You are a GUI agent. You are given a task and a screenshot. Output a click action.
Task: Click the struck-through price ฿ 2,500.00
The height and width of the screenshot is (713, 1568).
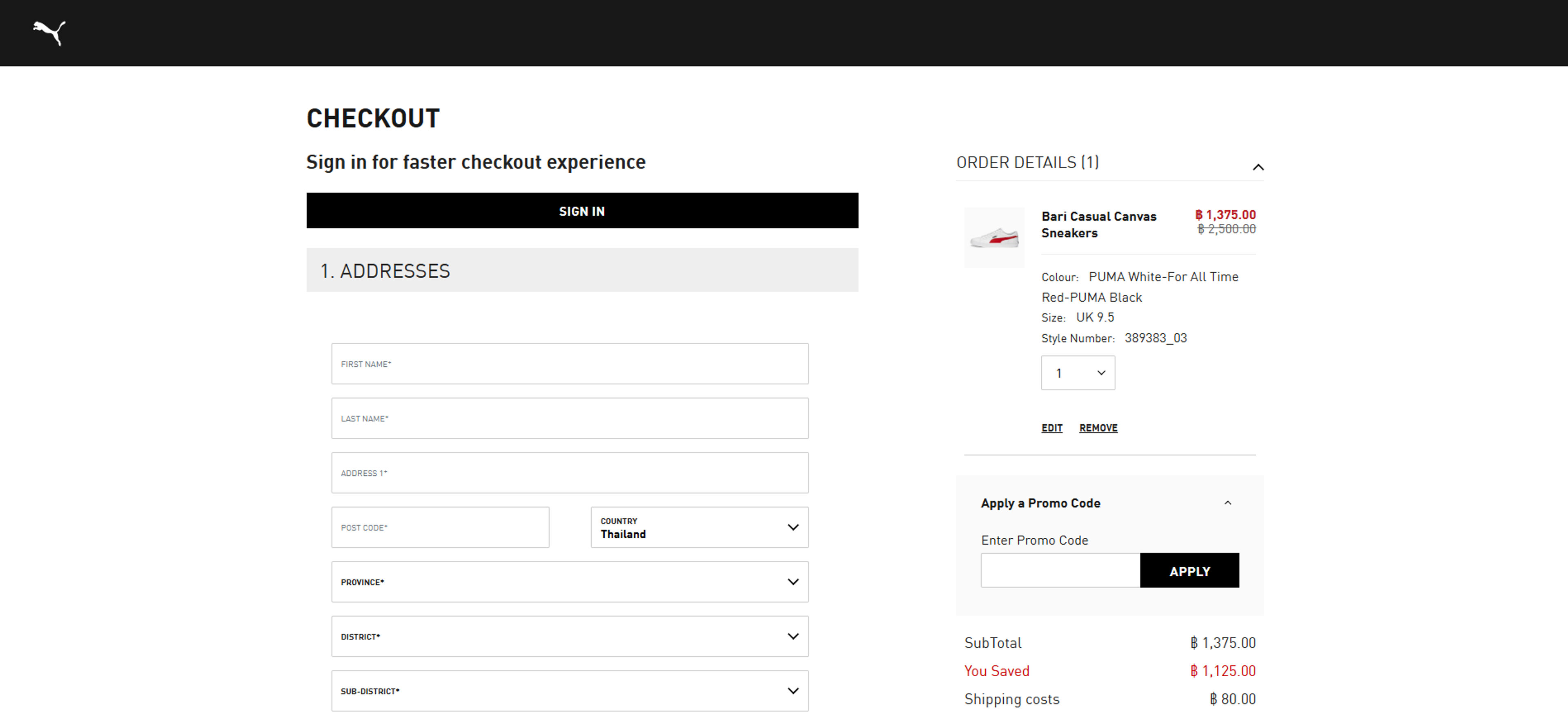point(1226,228)
